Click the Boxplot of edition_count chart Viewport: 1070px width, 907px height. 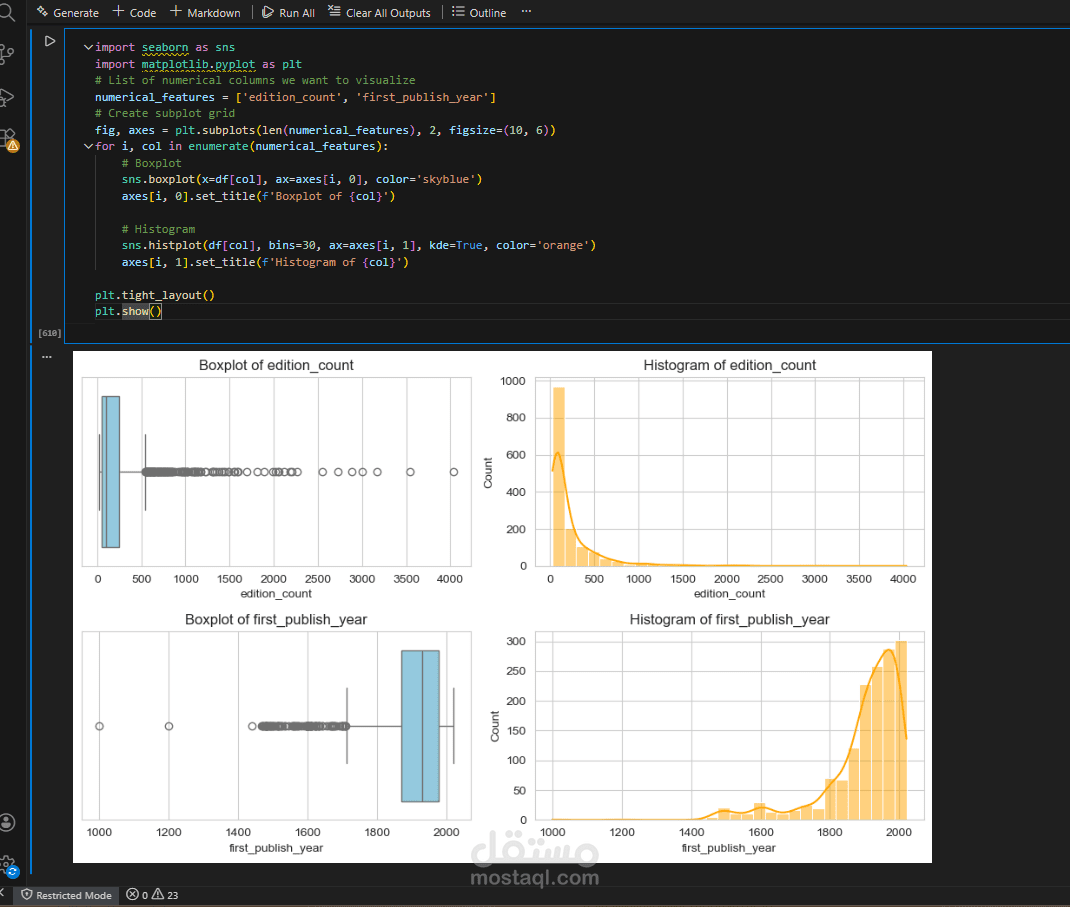pyautogui.click(x=276, y=472)
